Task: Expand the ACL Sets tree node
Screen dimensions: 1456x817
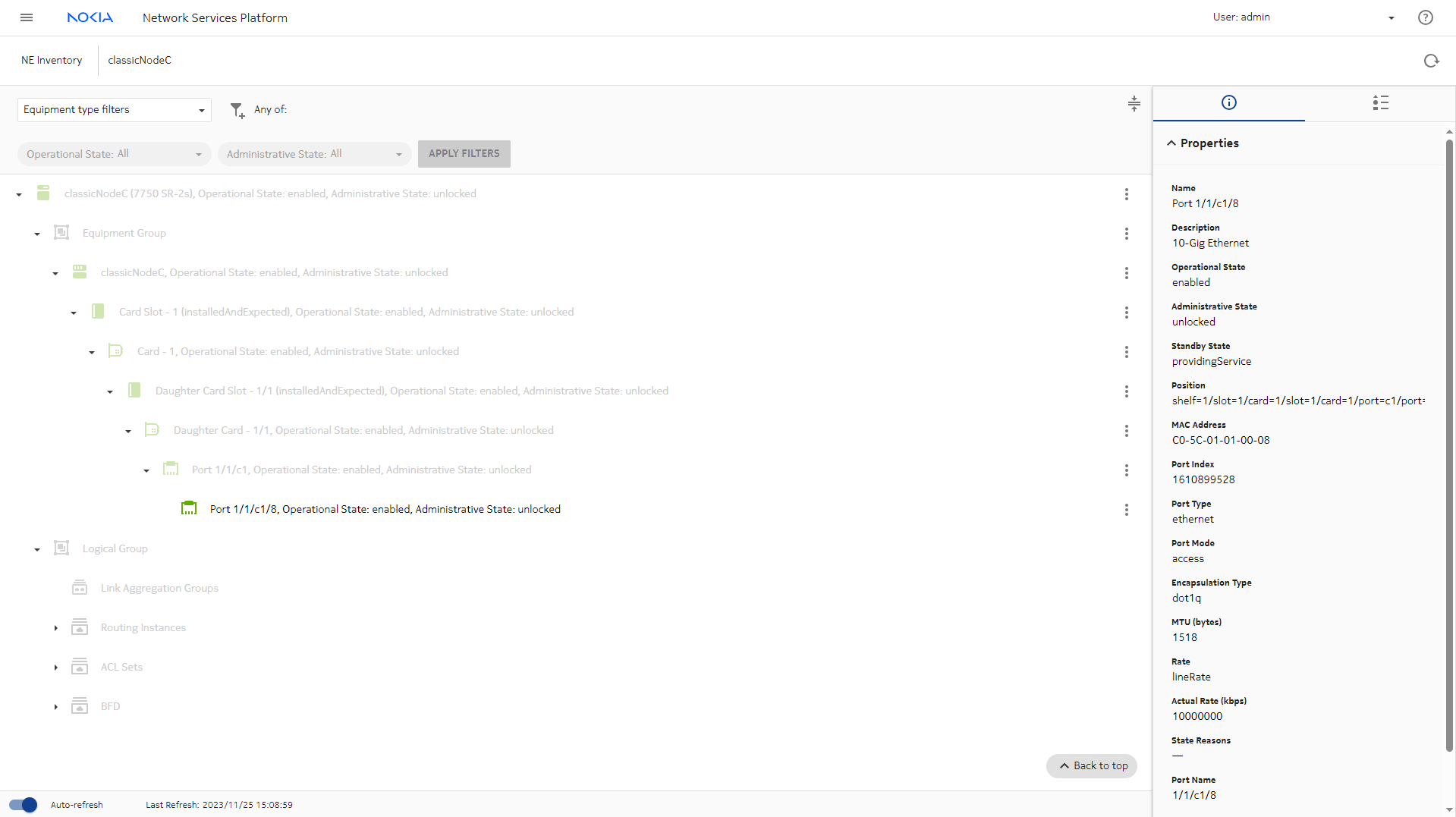Action: (x=56, y=668)
